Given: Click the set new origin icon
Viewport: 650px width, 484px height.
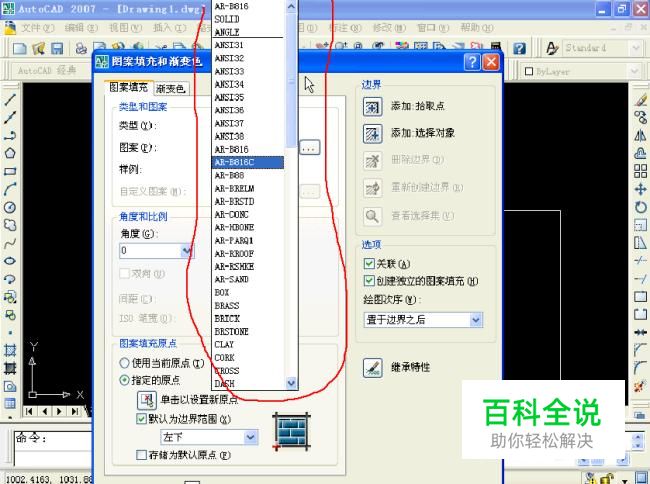Looking at the screenshot, I should coord(147,400).
